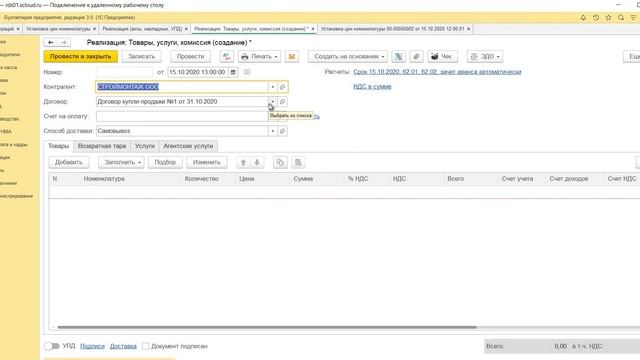Image resolution: width=640 pixels, height=360 pixels.
Task: Switch to the Агентские услуги tab
Action: (x=188, y=146)
